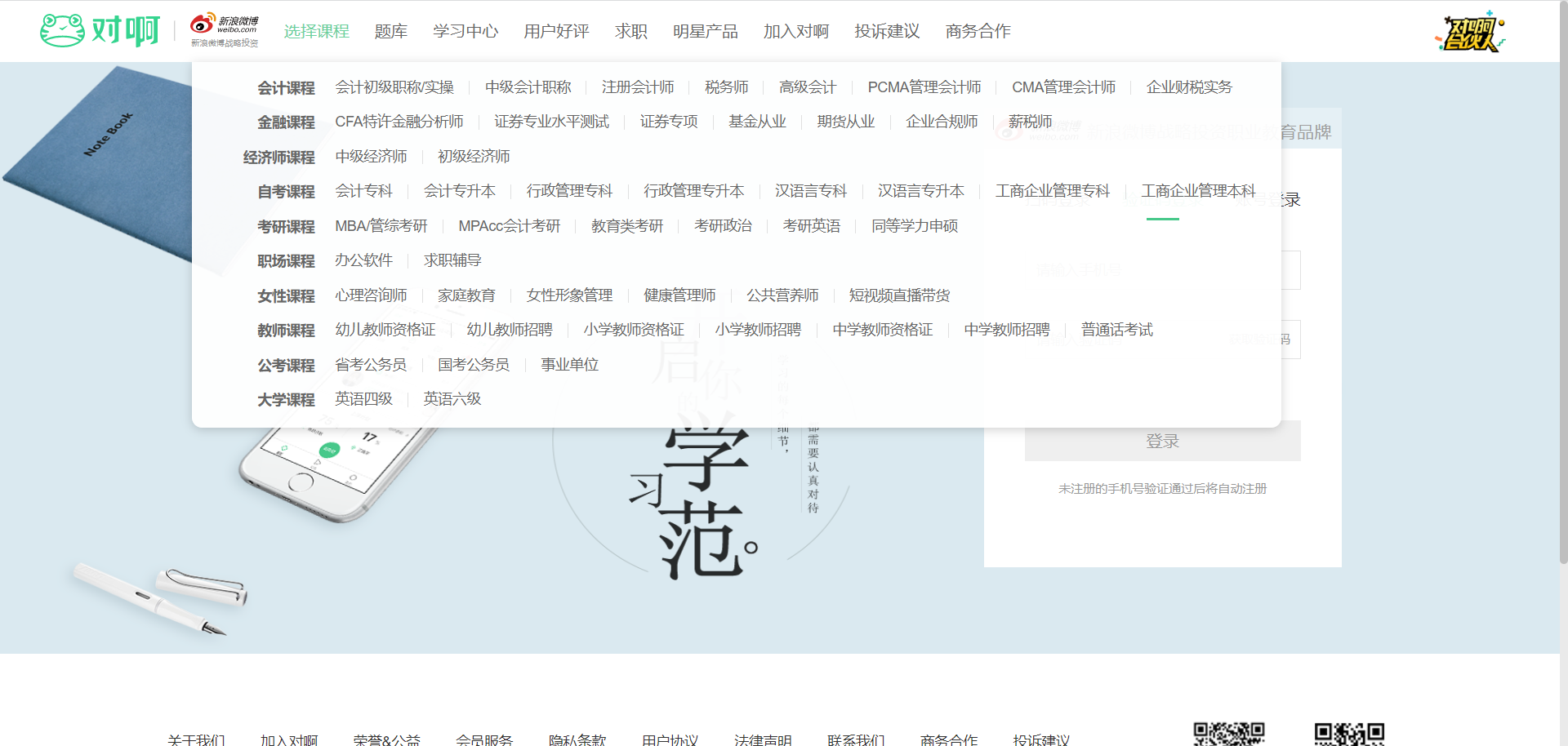Focus the phone number input field
Screen dimensions: 1568x746
tap(1163, 269)
